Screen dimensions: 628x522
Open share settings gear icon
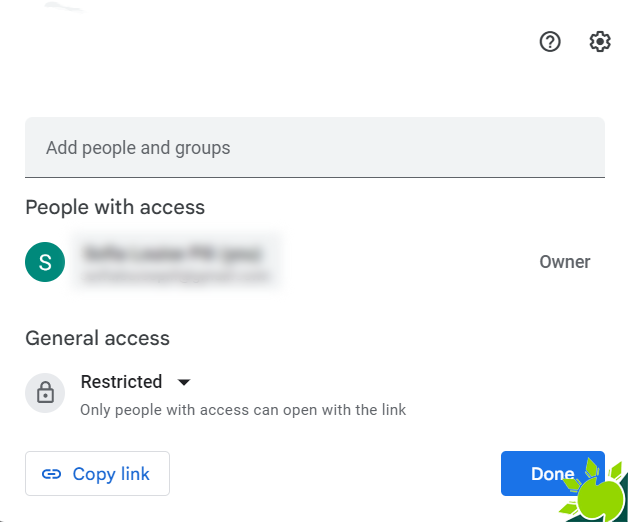(600, 42)
